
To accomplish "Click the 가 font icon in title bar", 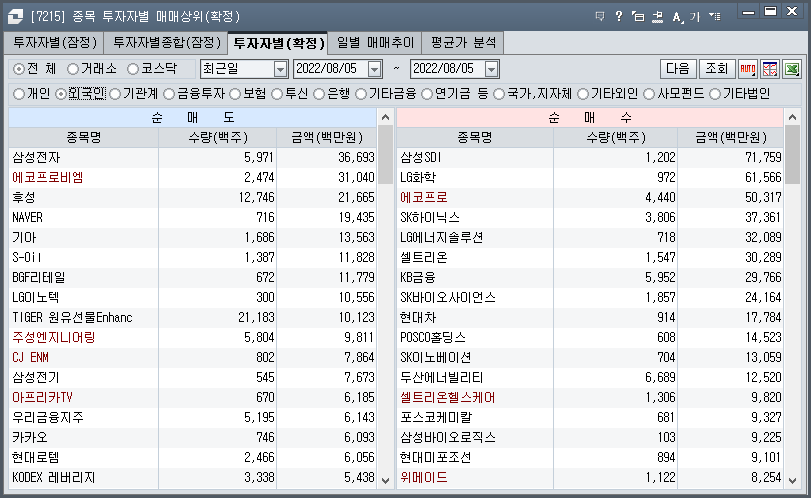I will 695,17.
